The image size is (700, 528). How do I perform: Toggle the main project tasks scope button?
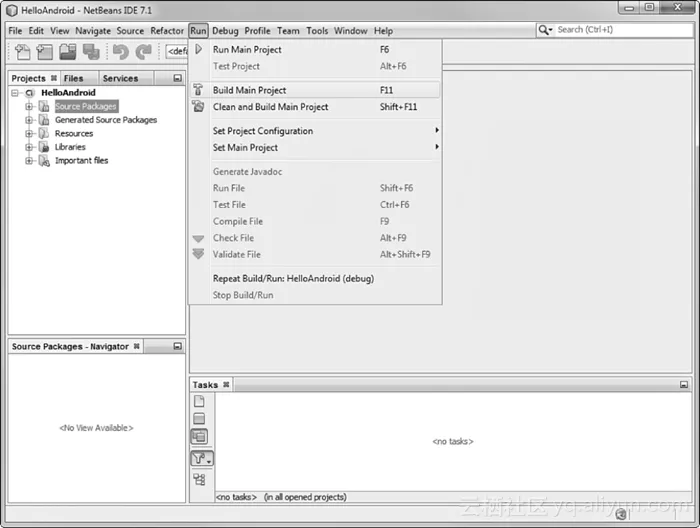tap(199, 419)
